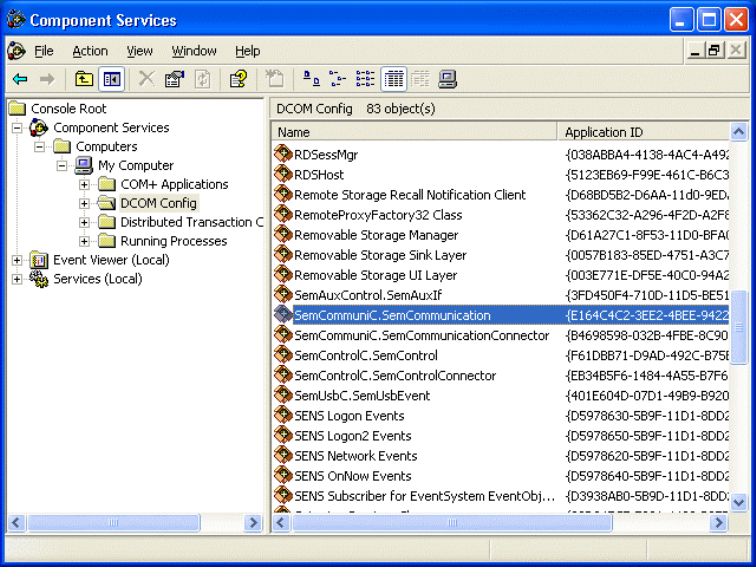Screen dimensions: 756x567
Task: Click the Up one level folder icon
Action: 84,79
